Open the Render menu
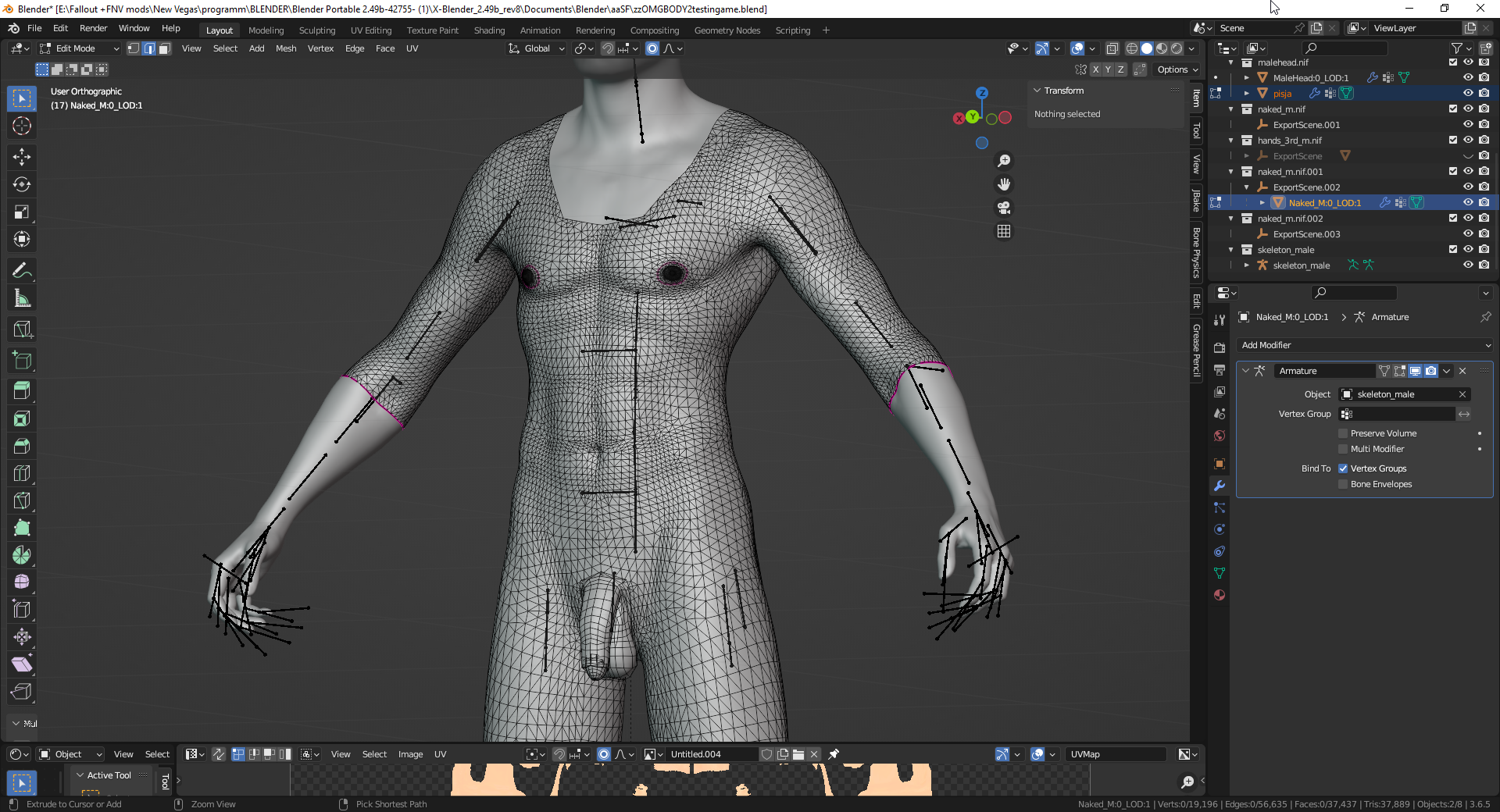Image resolution: width=1500 pixels, height=812 pixels. pyautogui.click(x=93, y=28)
